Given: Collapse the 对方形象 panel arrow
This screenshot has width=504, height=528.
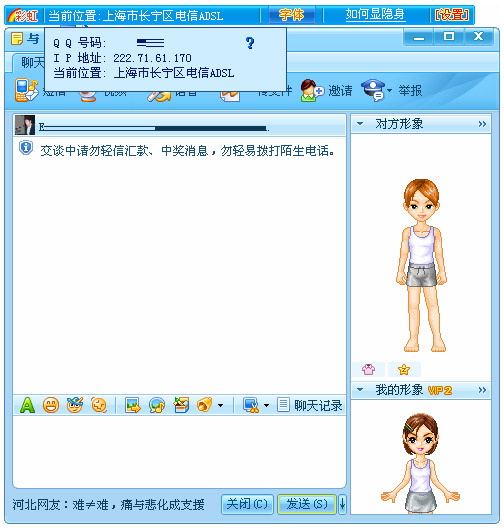Looking at the screenshot, I should [x=360, y=124].
